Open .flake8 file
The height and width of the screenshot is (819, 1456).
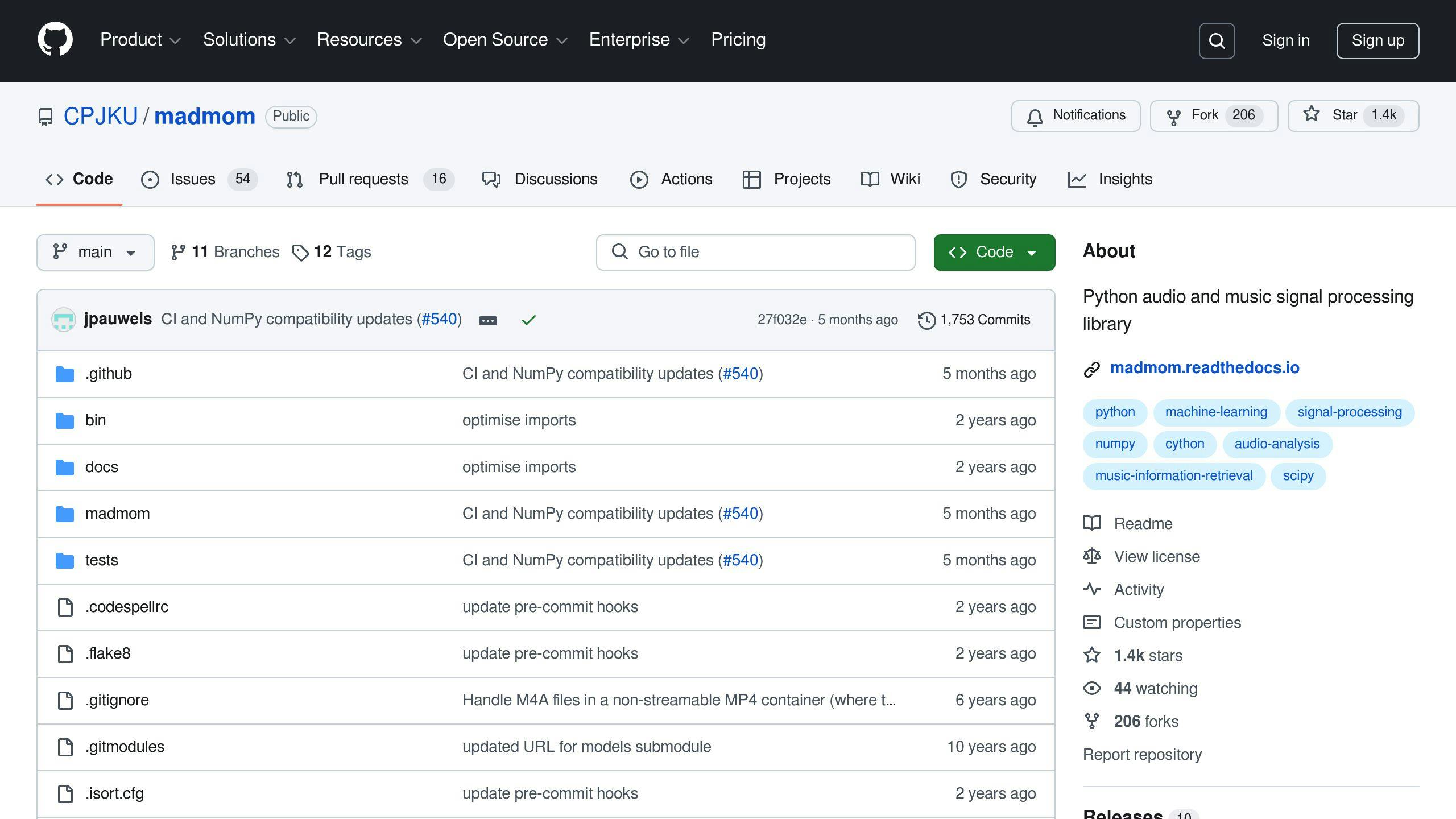(108, 653)
